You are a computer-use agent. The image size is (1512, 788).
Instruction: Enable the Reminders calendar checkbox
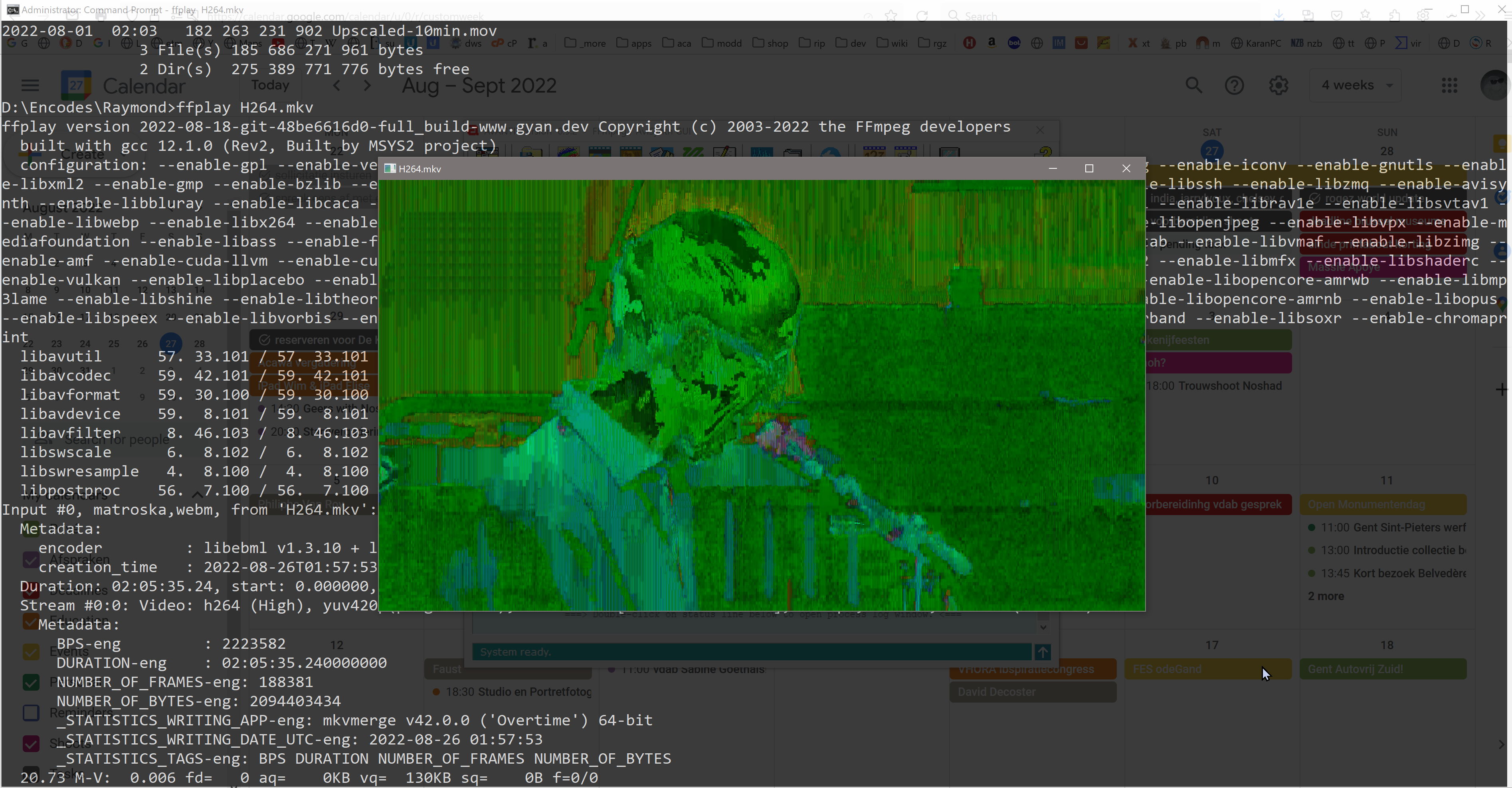(x=30, y=712)
